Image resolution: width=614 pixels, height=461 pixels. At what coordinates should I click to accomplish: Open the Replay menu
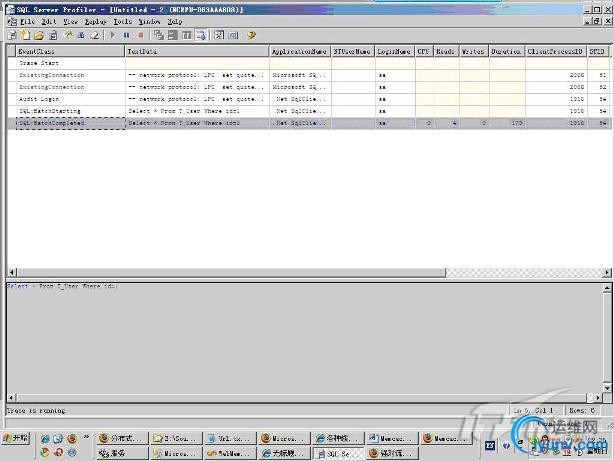click(x=96, y=22)
